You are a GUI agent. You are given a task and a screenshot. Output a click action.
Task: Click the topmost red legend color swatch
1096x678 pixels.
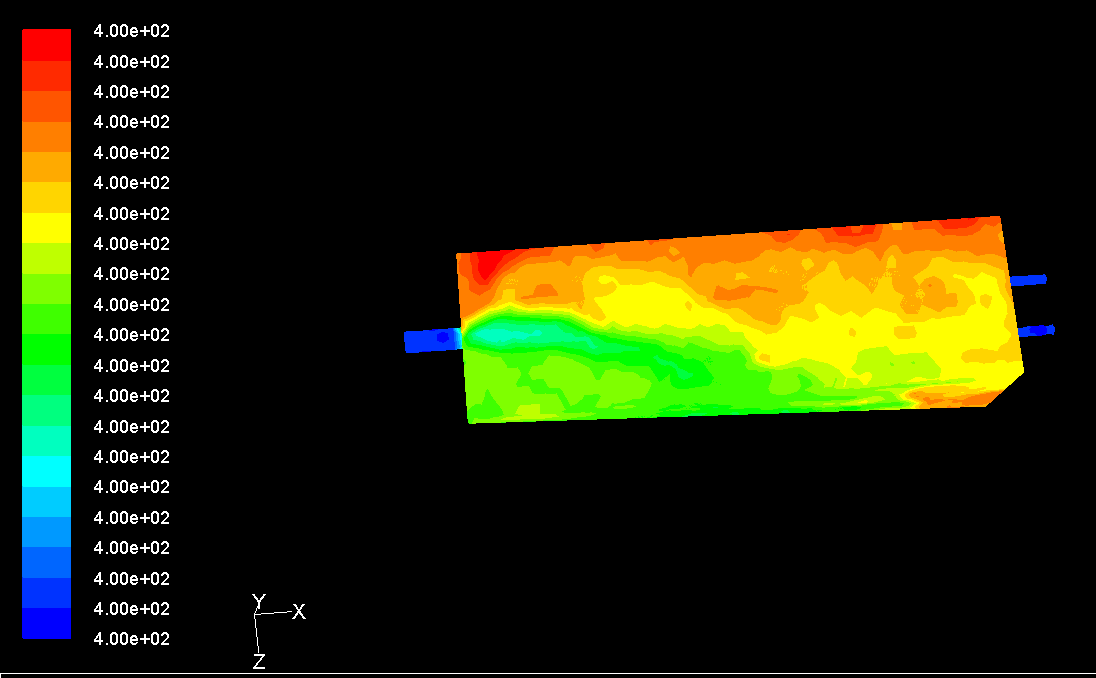tap(47, 45)
